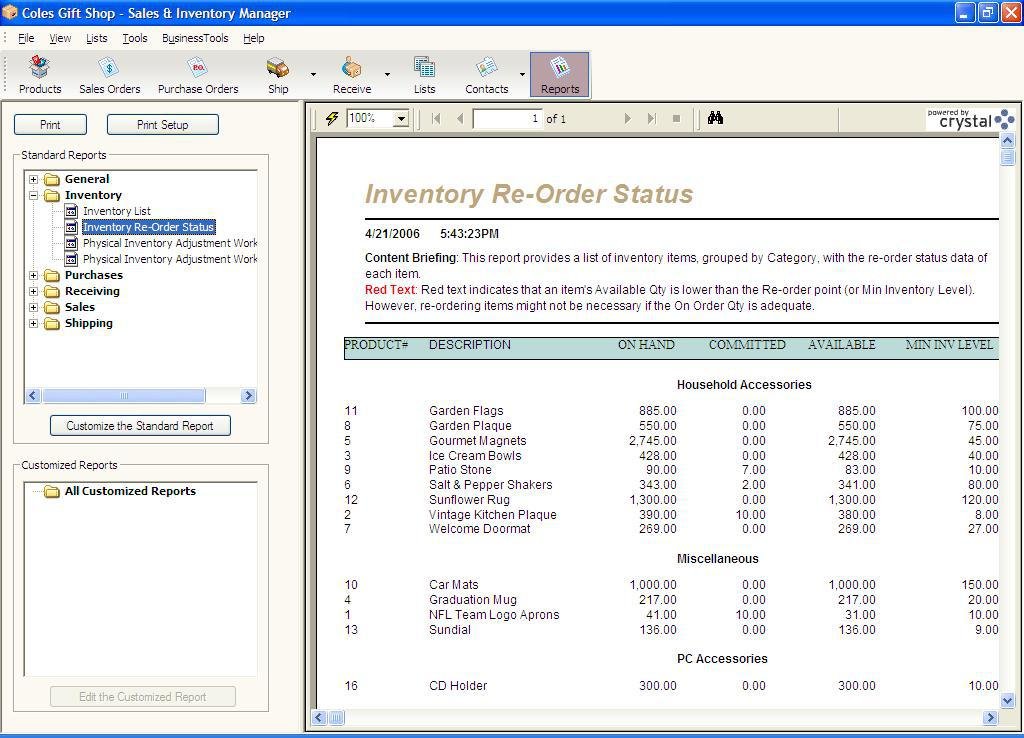
Task: Go to last report page
Action: click(652, 118)
